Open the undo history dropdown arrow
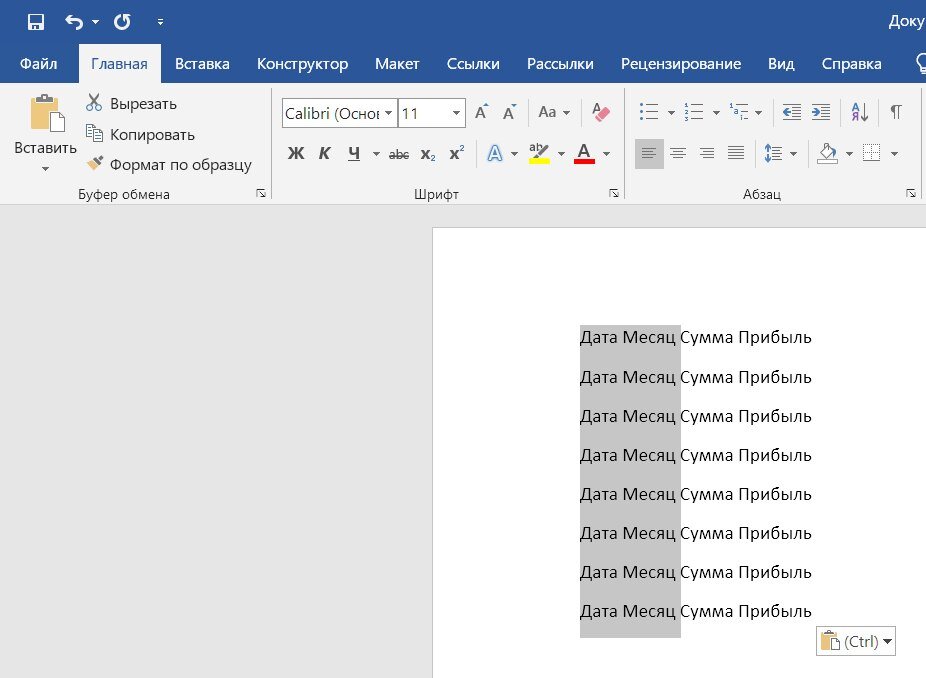This screenshot has width=926, height=678. coord(96,22)
